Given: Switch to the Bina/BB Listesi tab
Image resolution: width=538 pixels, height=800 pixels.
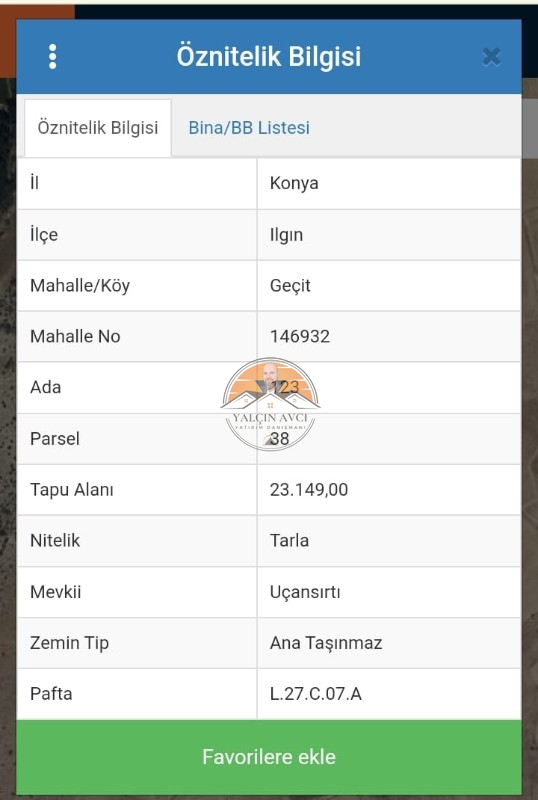Looking at the screenshot, I should 249,128.
